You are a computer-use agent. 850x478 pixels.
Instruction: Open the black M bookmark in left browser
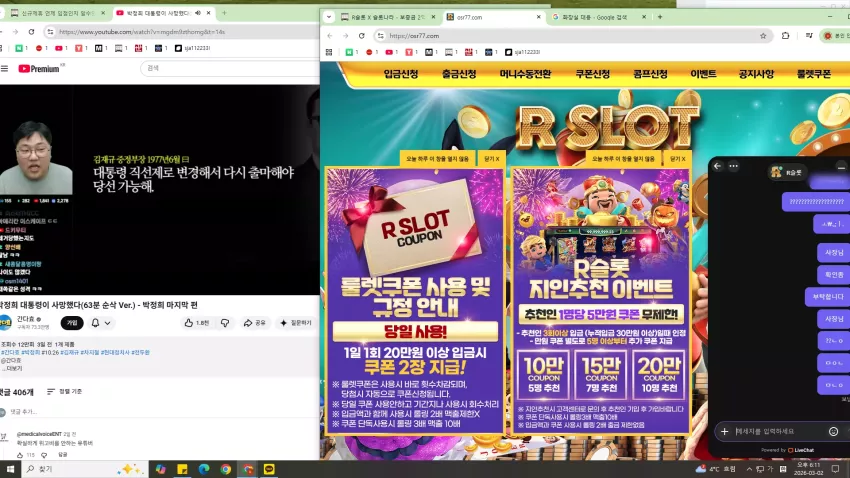point(101,48)
